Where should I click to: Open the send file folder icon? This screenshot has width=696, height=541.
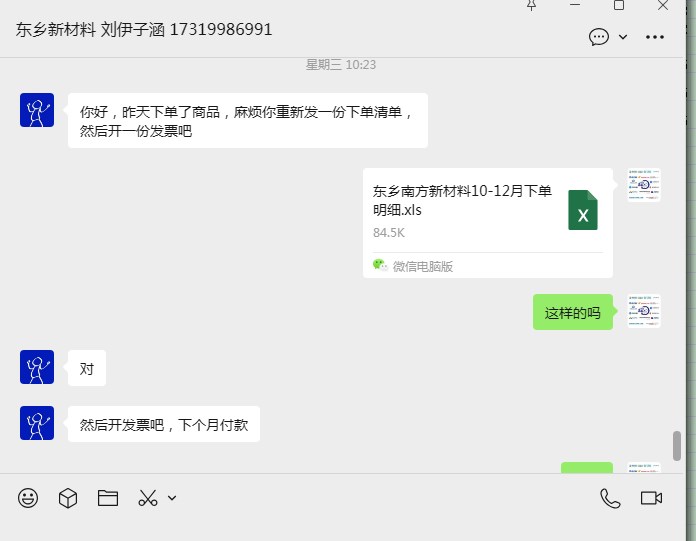108,498
